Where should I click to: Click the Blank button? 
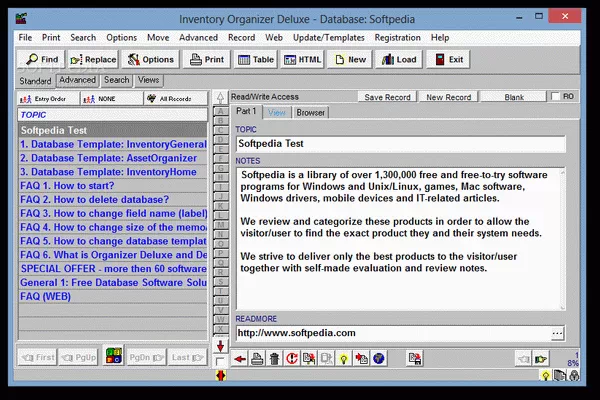(x=514, y=97)
